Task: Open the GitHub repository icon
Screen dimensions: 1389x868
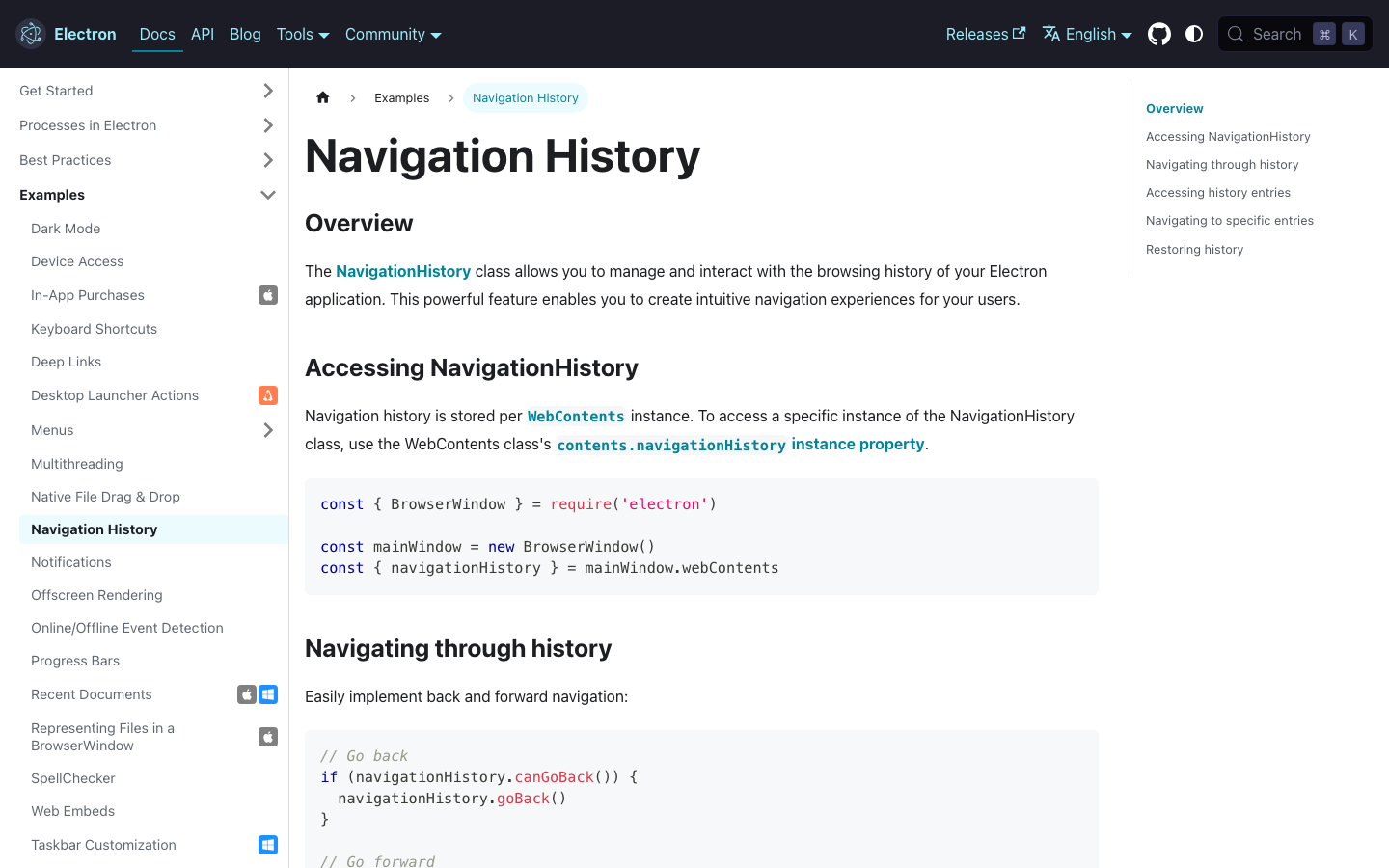Action: point(1159,34)
